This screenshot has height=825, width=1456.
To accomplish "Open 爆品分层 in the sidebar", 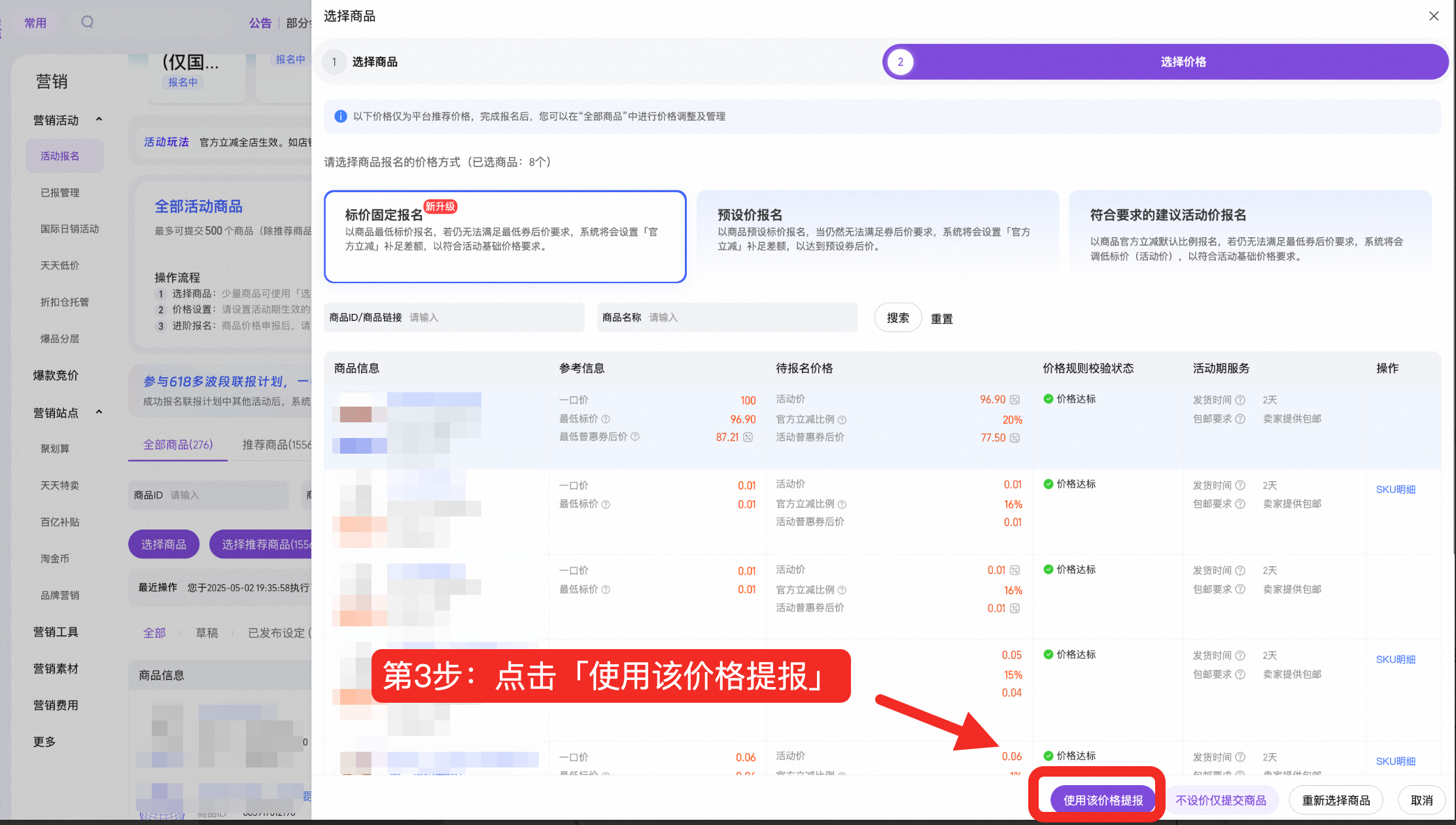I will (60, 339).
